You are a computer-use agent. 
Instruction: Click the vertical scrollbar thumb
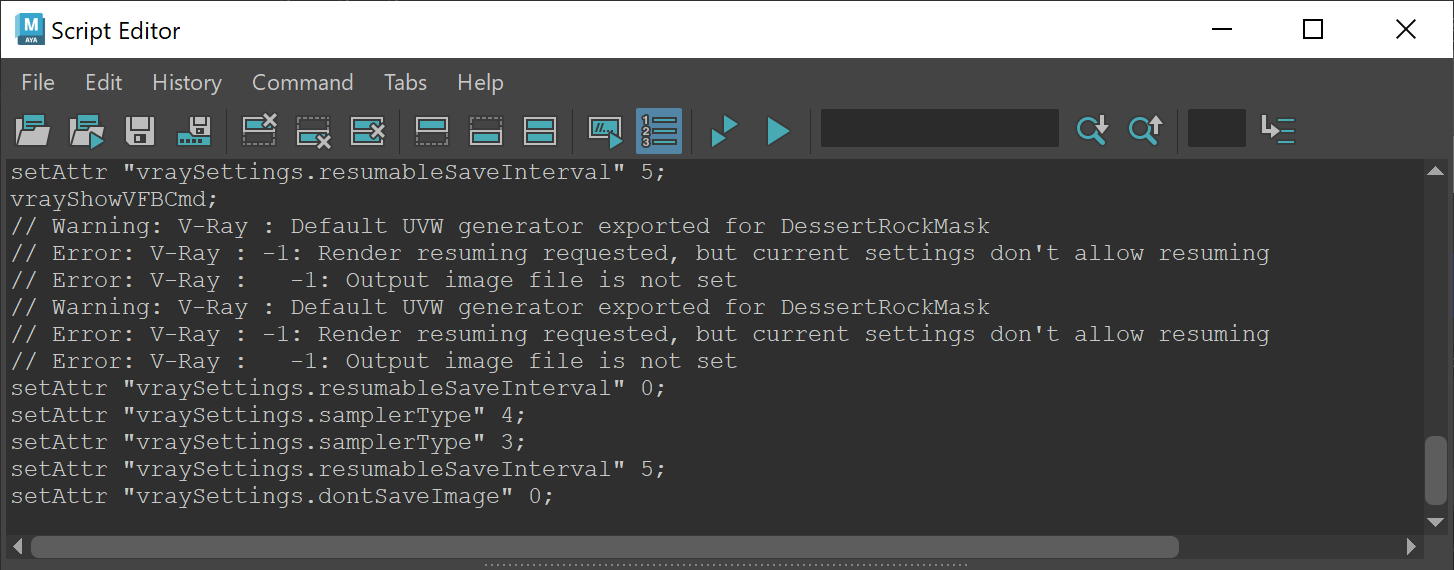click(x=1436, y=470)
